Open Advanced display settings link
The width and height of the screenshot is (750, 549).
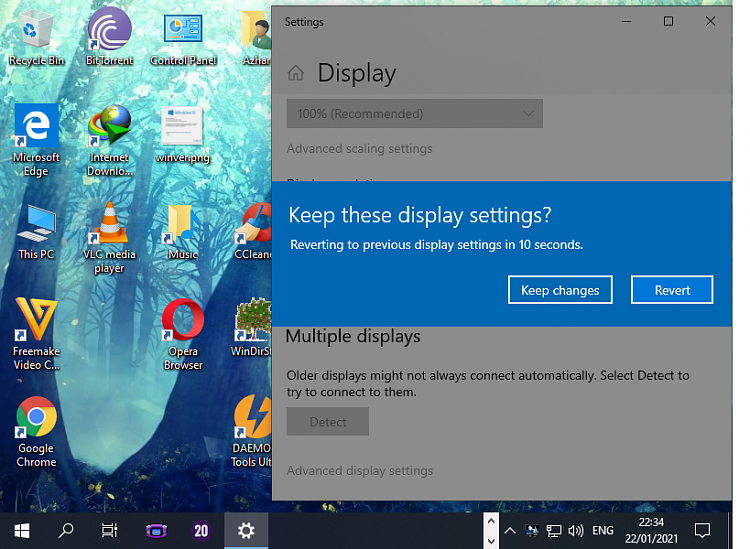360,471
